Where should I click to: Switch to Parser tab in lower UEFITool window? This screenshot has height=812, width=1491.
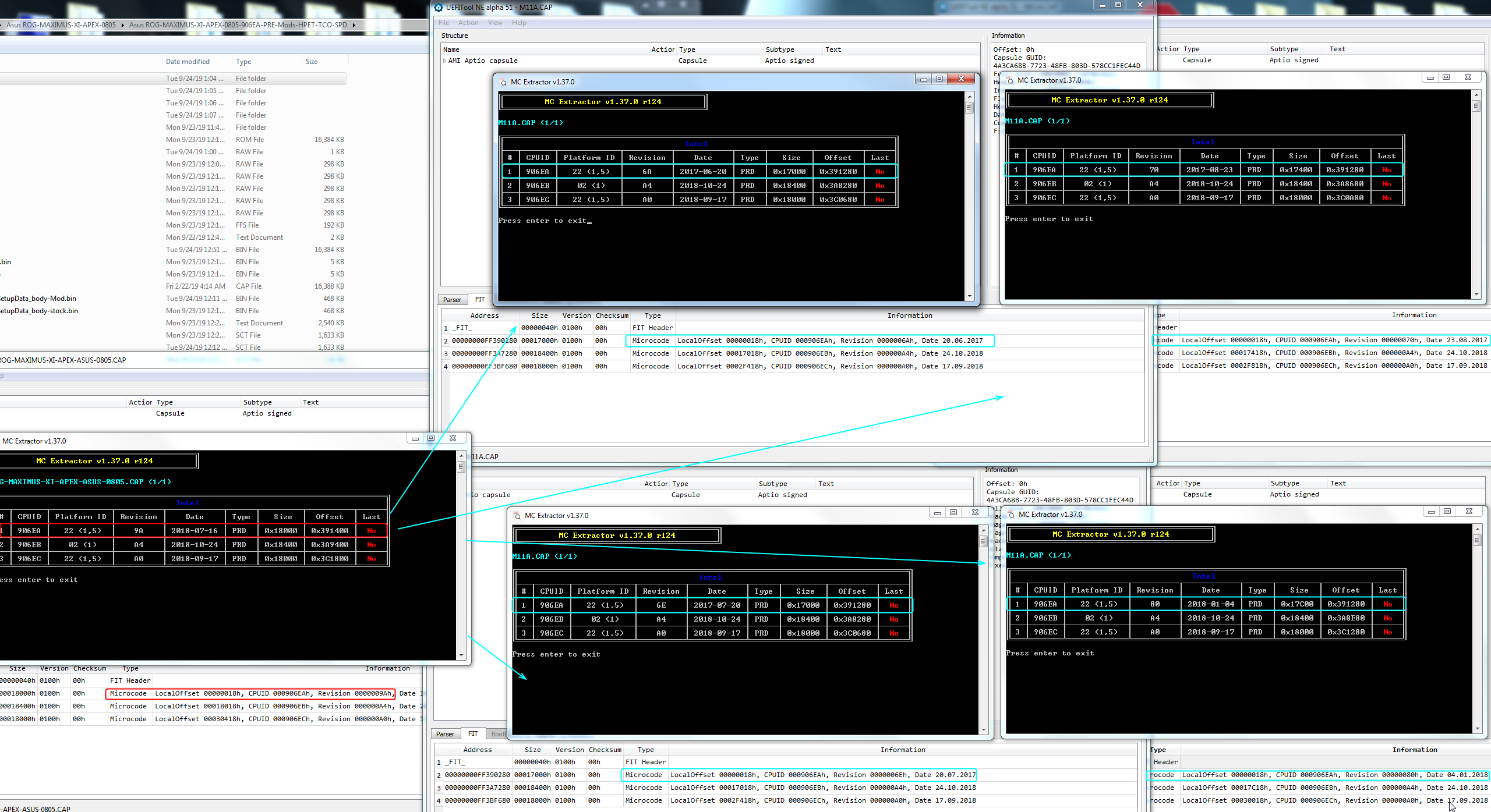(x=445, y=734)
